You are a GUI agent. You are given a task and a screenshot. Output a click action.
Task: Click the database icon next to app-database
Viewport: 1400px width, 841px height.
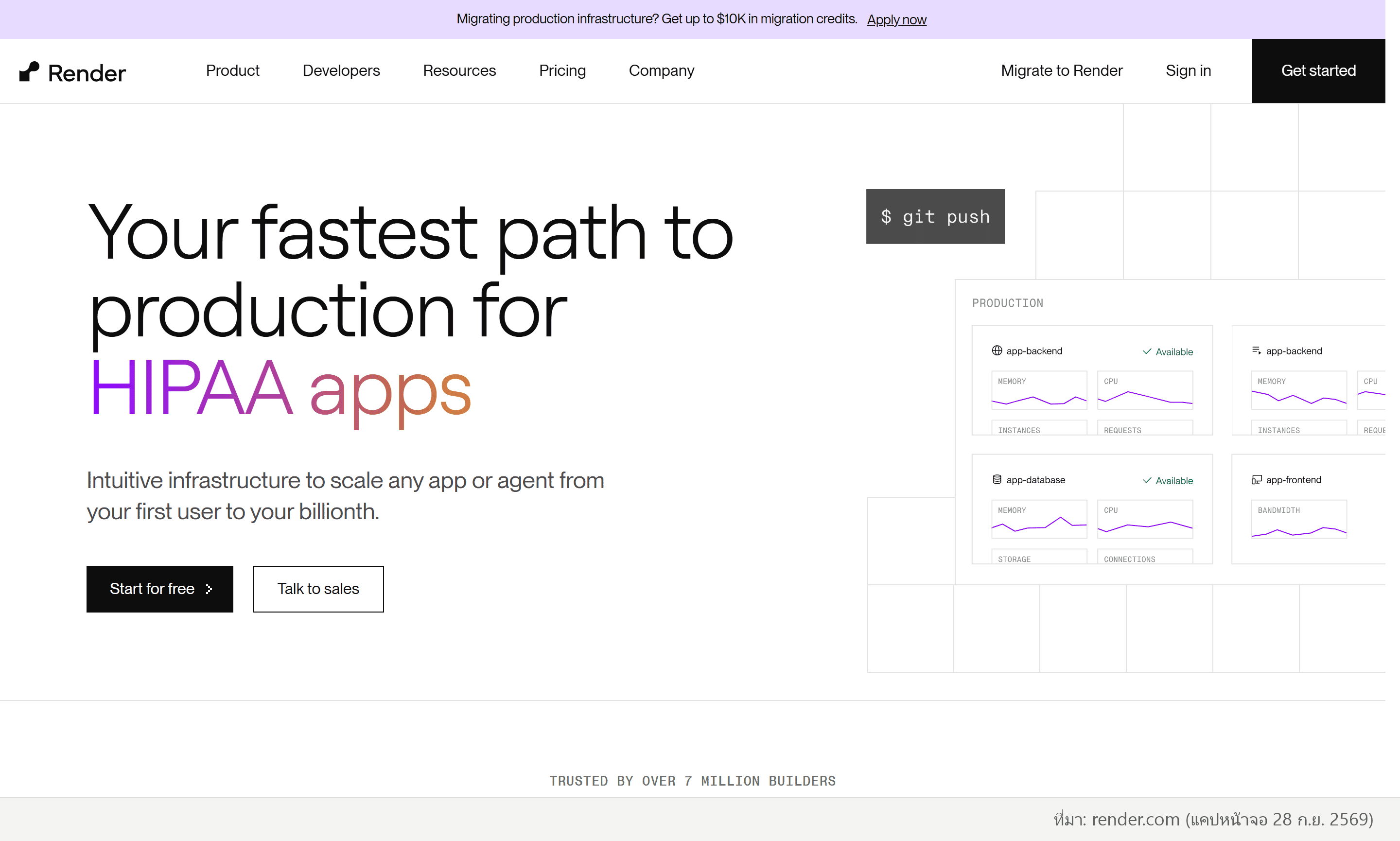pyautogui.click(x=997, y=479)
